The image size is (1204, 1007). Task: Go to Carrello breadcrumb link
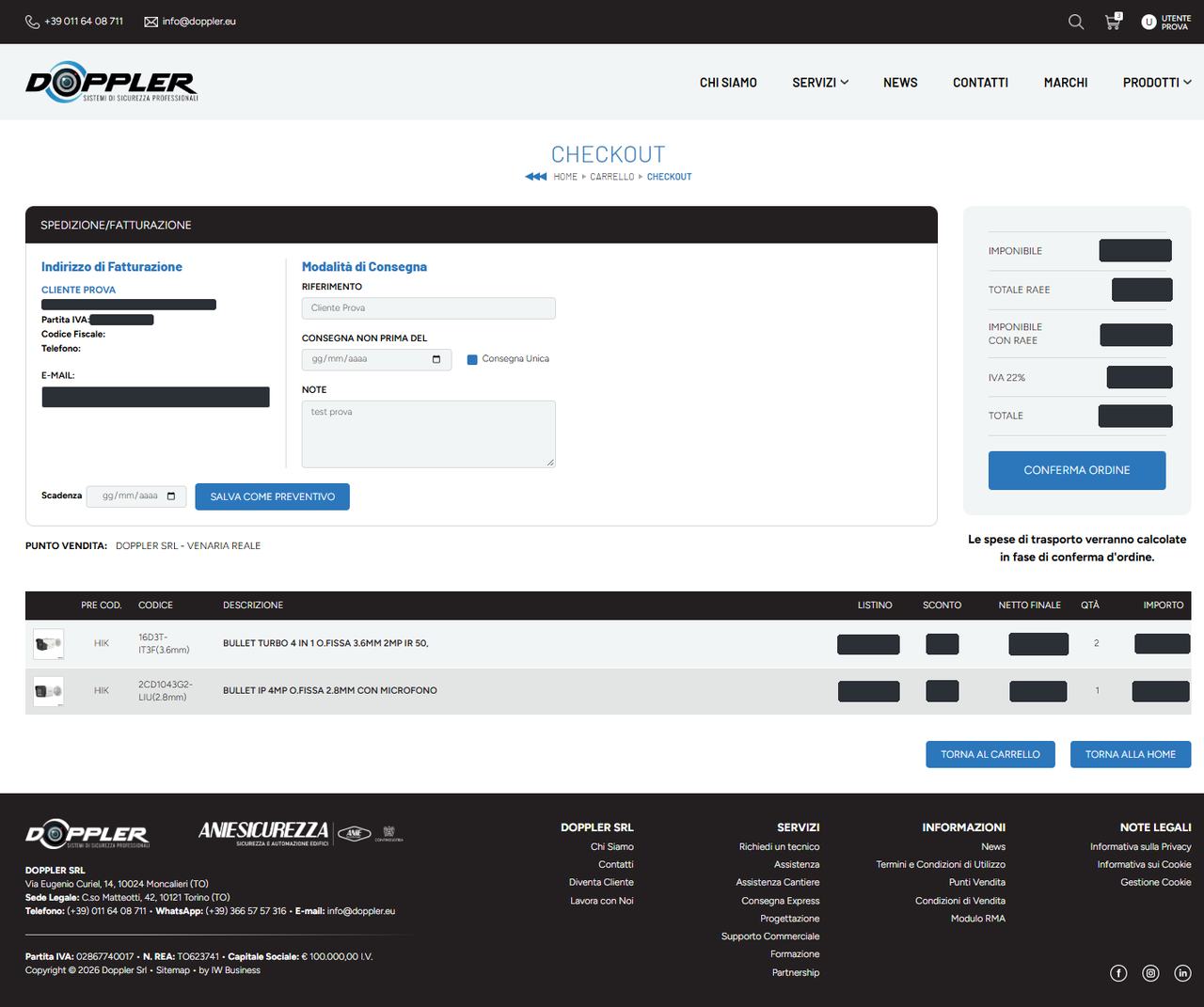[x=612, y=177]
